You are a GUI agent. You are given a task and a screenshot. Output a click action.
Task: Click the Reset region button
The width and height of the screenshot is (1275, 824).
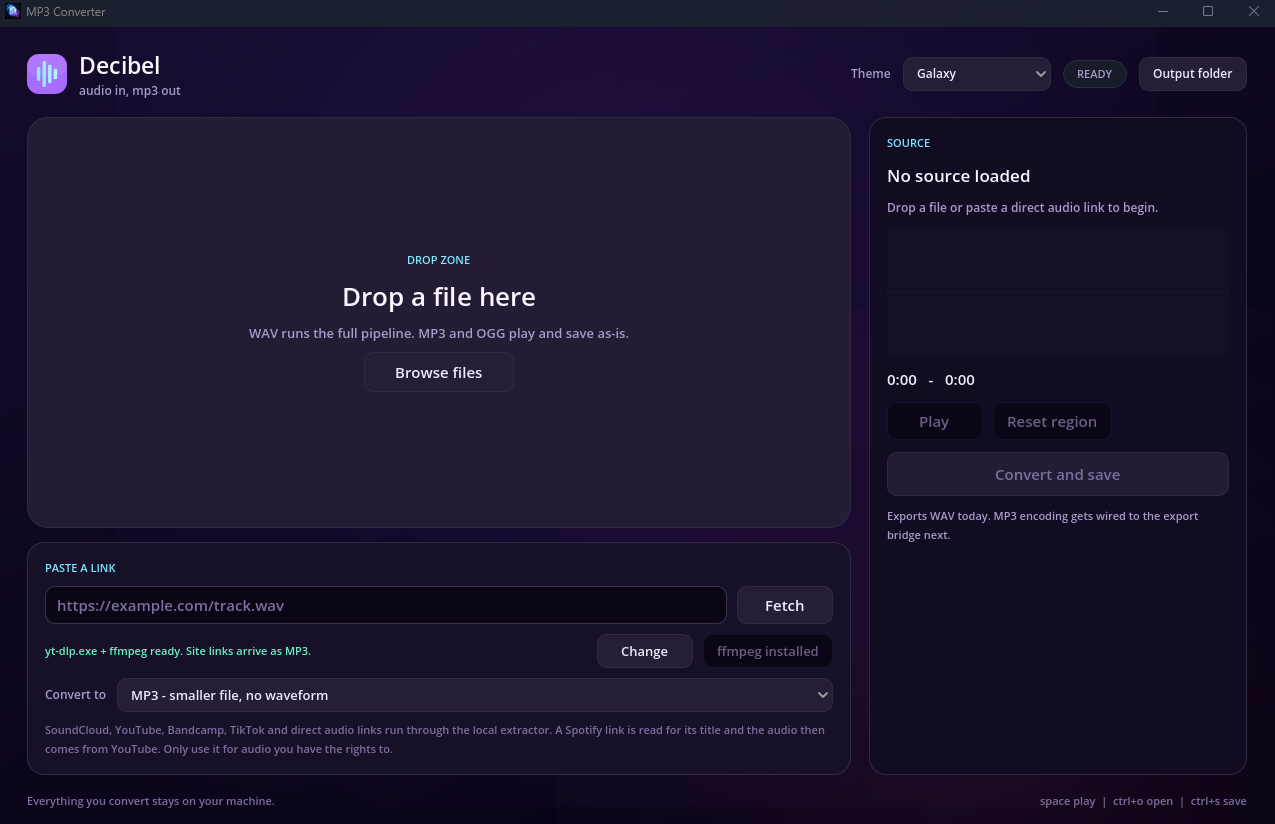pos(1051,421)
